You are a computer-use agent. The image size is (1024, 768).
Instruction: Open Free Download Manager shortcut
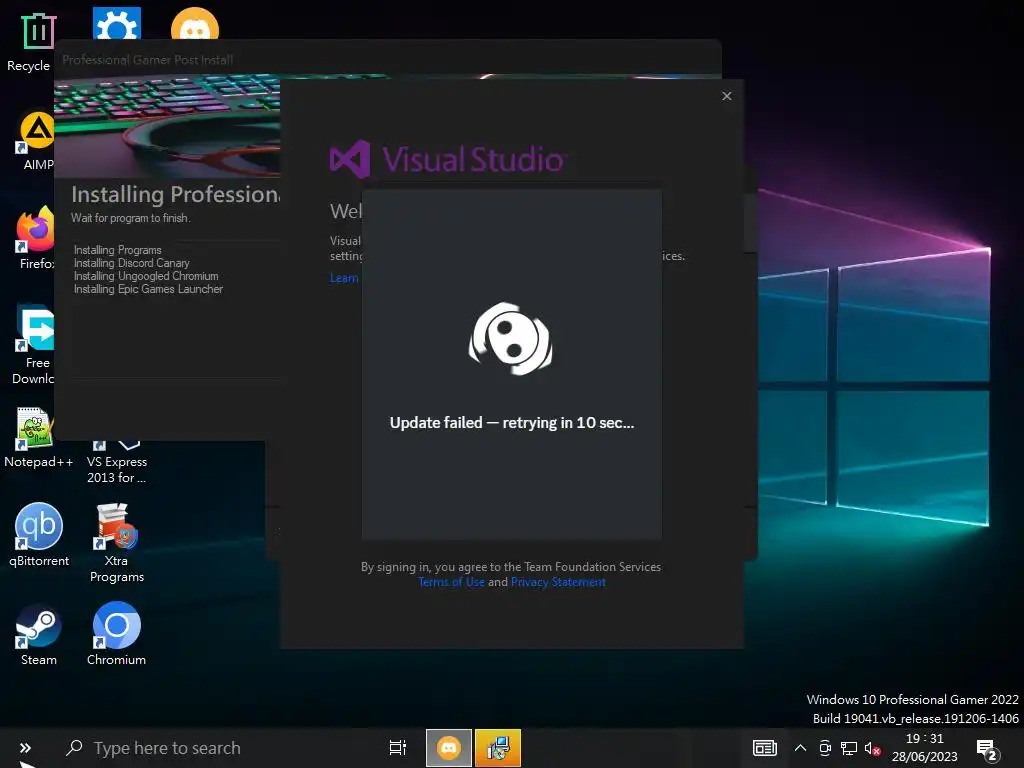[x=35, y=328]
